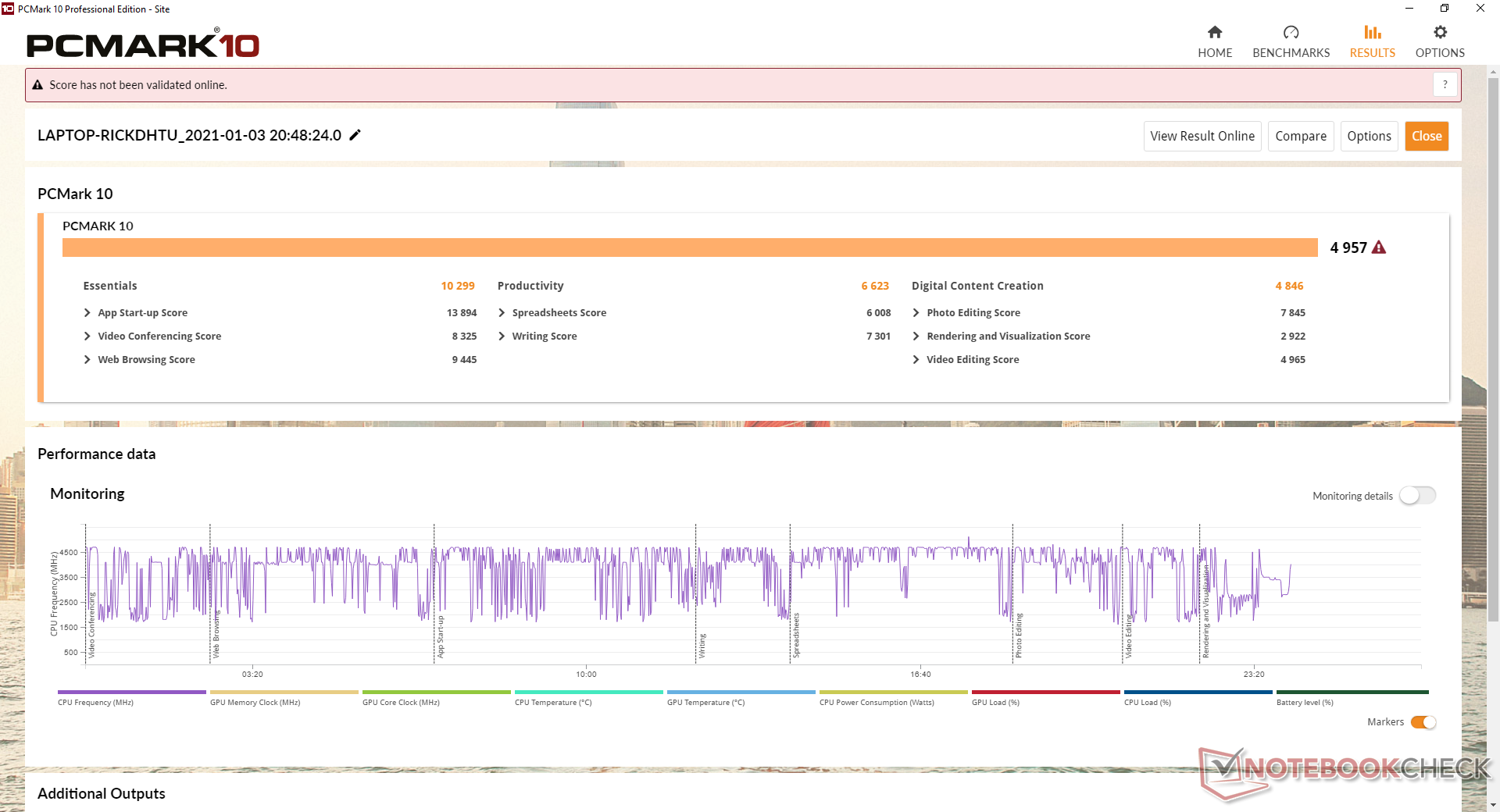Open the Options gear icon
Screen dimensions: 1500x812
(1440, 33)
